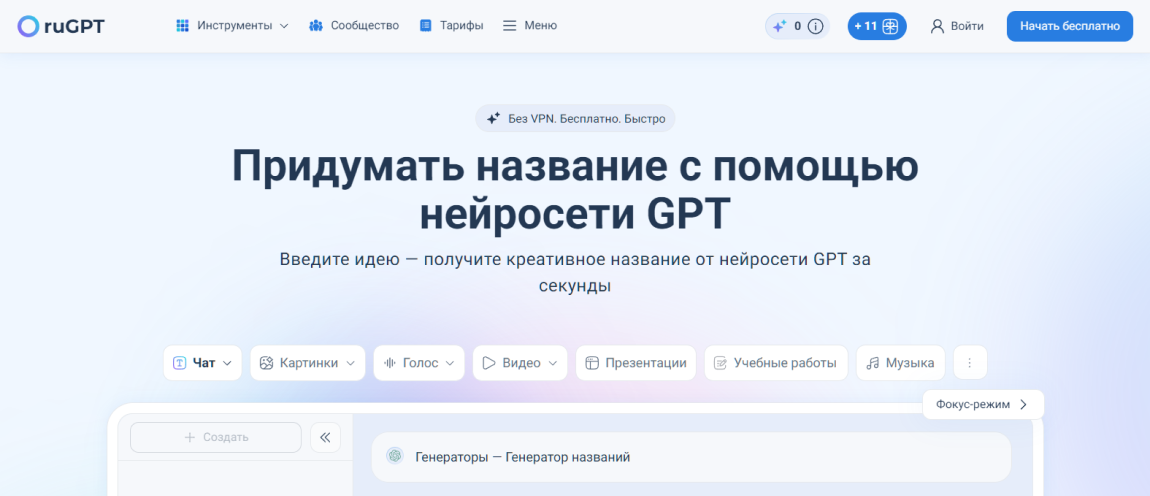Click the Чат text icon
Image resolution: width=1150 pixels, height=496 pixels.
pyautogui.click(x=180, y=363)
